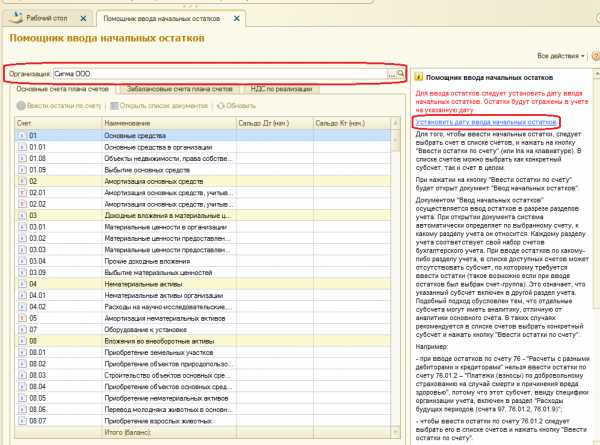This screenshot has width=600, height=445.
Task: Click the account icon for row 01
Action: point(23,134)
